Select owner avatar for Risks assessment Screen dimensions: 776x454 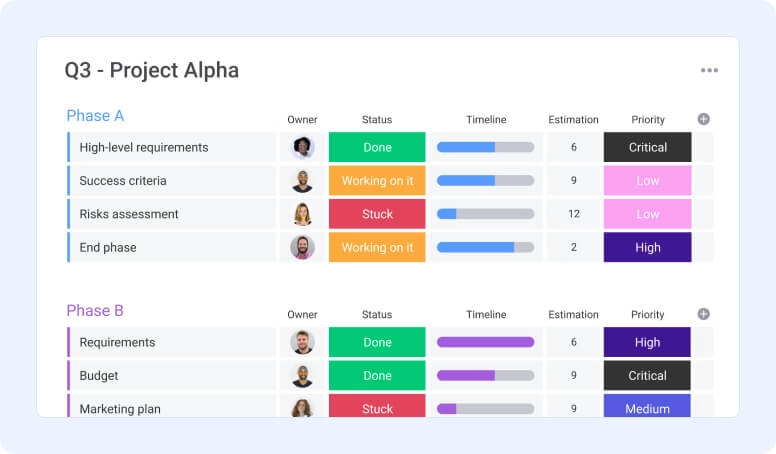303,214
